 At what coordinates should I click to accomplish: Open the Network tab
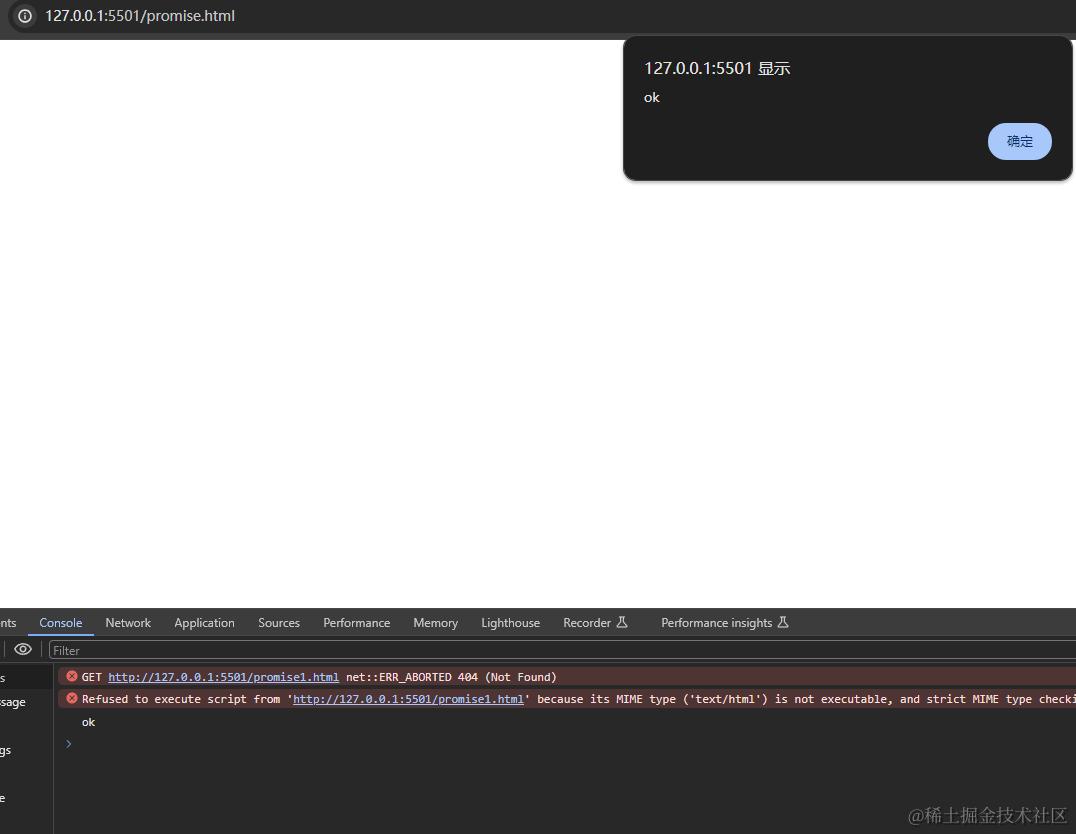click(128, 623)
